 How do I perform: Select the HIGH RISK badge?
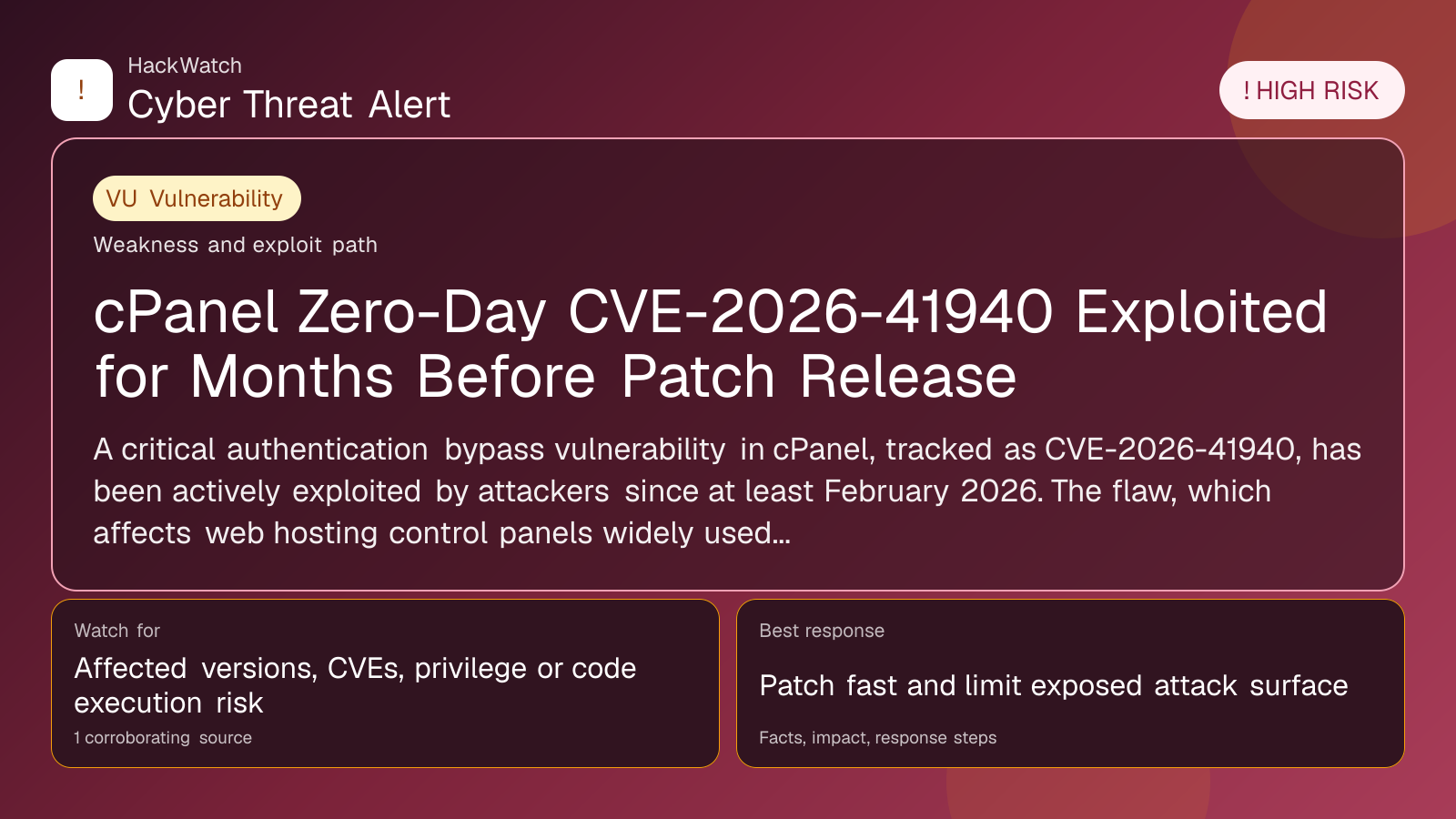[1311, 91]
